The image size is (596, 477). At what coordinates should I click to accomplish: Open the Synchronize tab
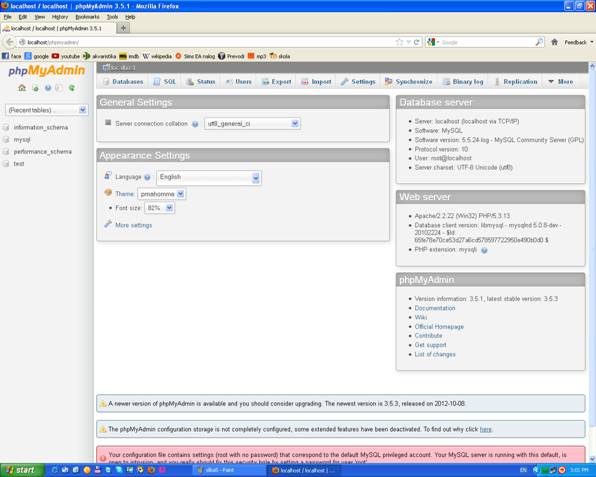pos(409,82)
